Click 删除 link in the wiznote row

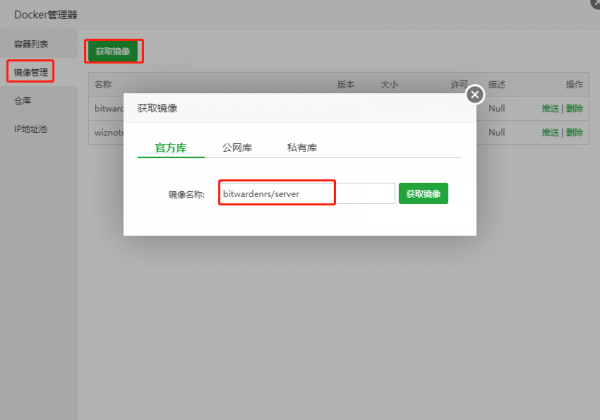click(574, 132)
